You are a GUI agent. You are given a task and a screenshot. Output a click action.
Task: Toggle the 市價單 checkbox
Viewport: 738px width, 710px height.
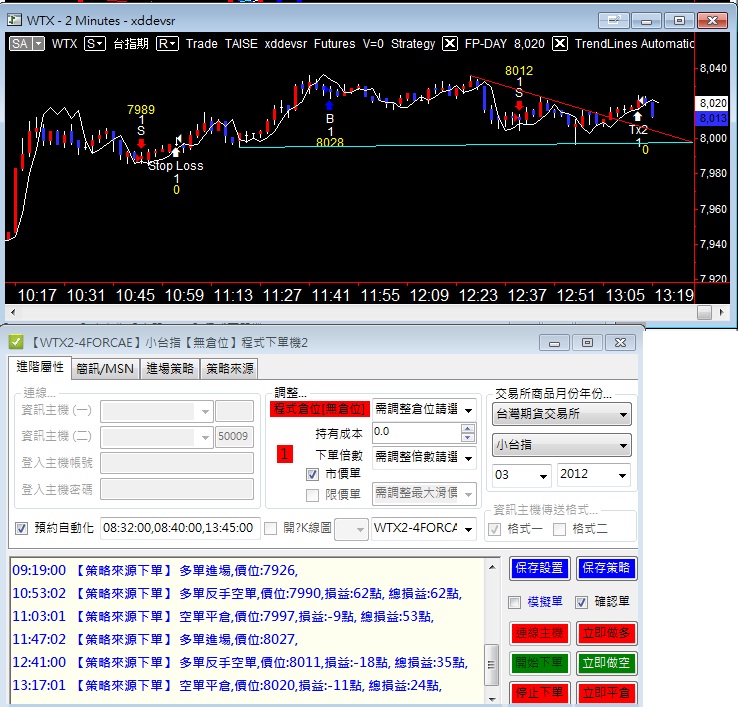pos(313,474)
